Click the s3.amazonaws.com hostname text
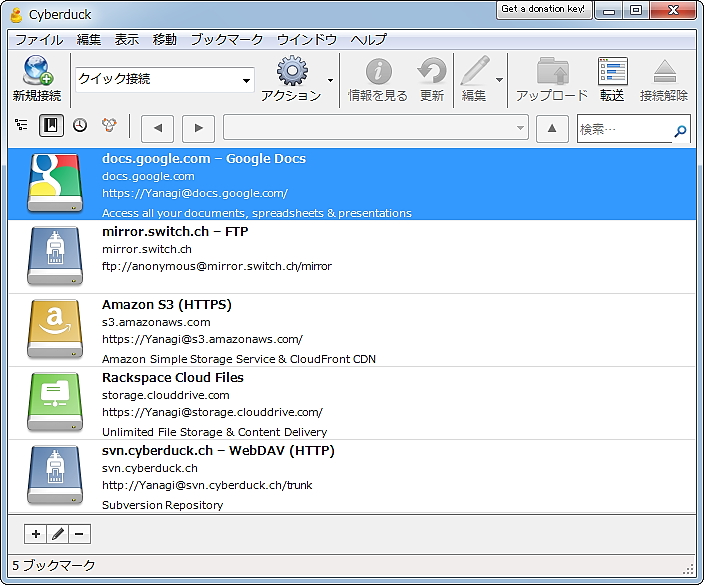Viewport: 704px width, 585px height. [156, 322]
